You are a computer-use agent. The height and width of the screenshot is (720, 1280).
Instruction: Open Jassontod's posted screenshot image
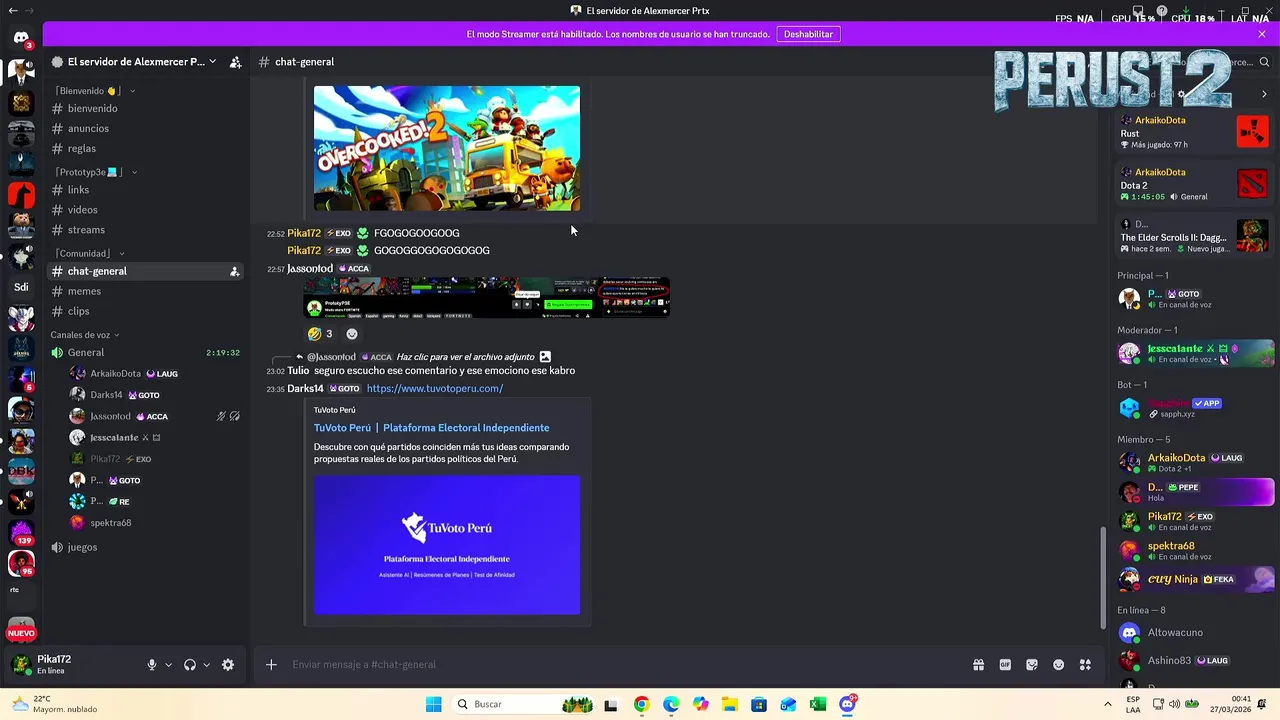[487, 298]
